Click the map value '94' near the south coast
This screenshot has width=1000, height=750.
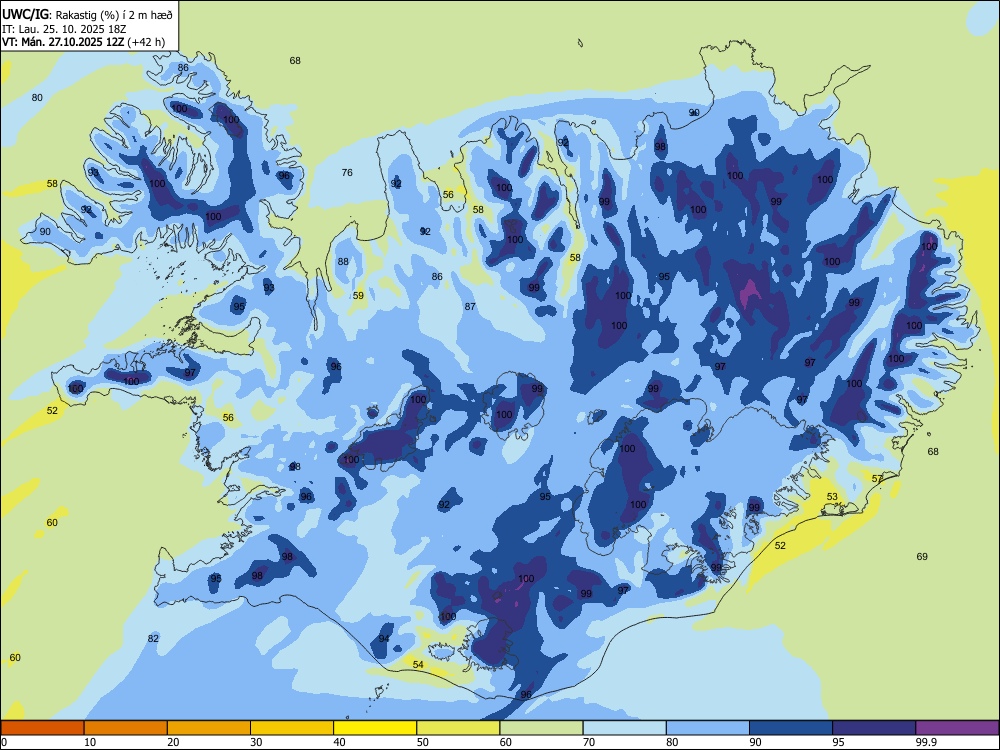tap(384, 638)
